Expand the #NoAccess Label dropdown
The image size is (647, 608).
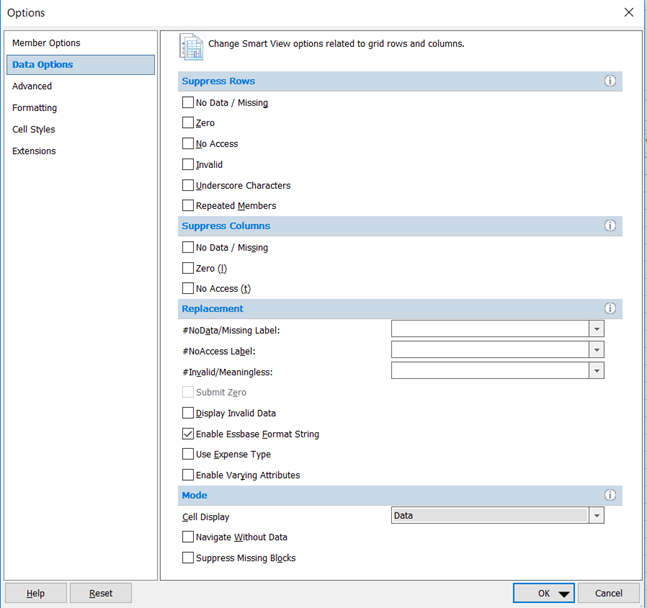tap(596, 350)
